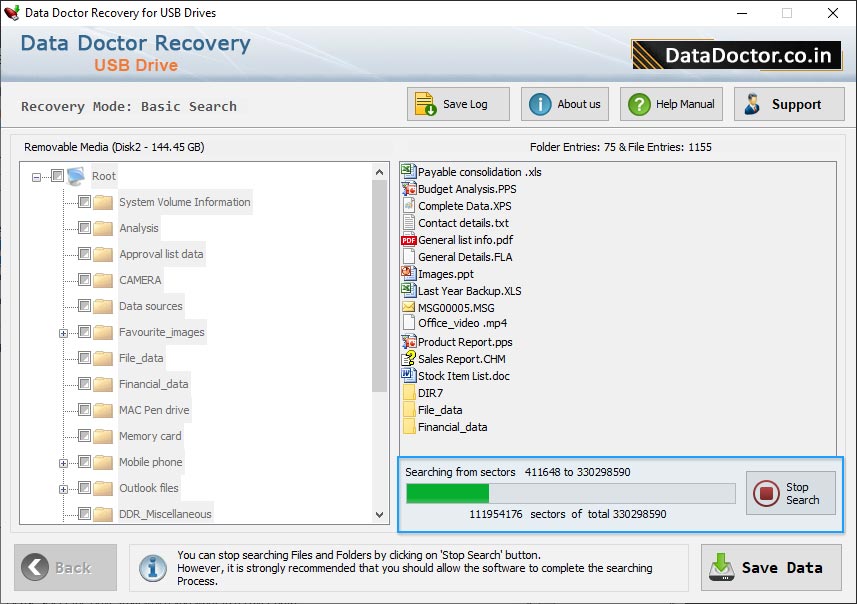Select the DIR7 folder in file list
Image resolution: width=857 pixels, height=604 pixels.
point(430,393)
